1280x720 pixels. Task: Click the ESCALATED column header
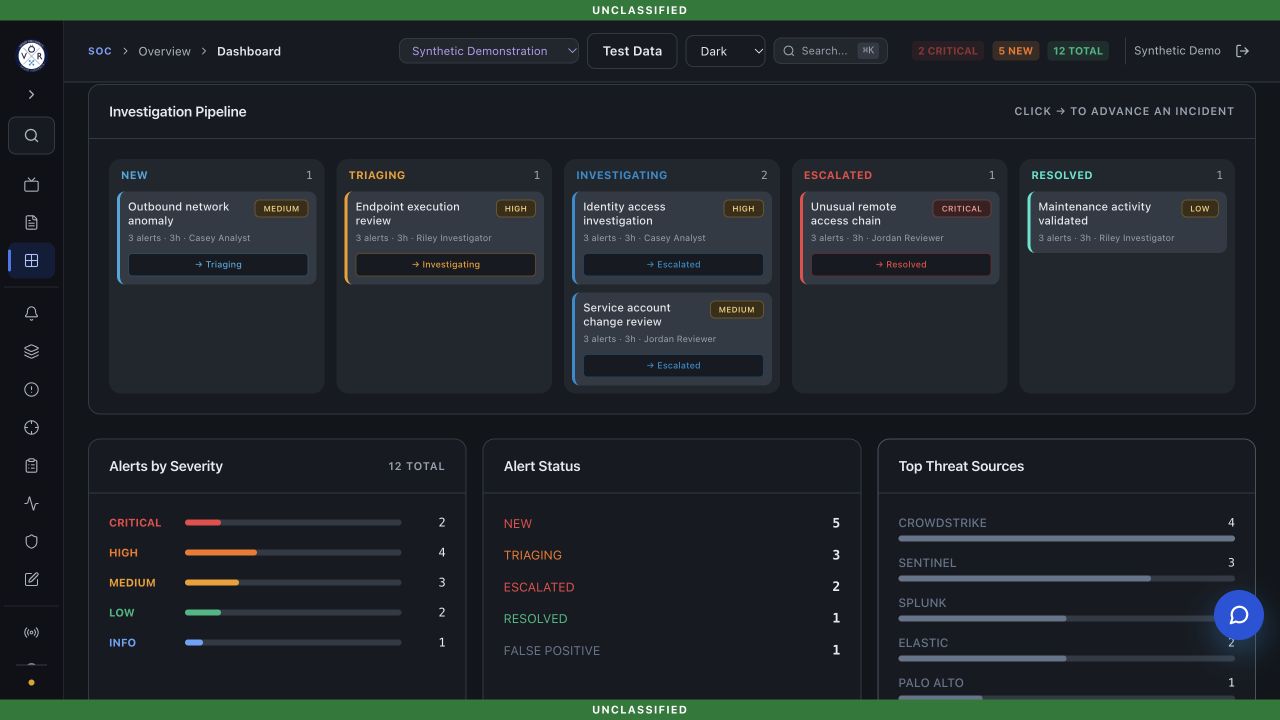tap(838, 175)
